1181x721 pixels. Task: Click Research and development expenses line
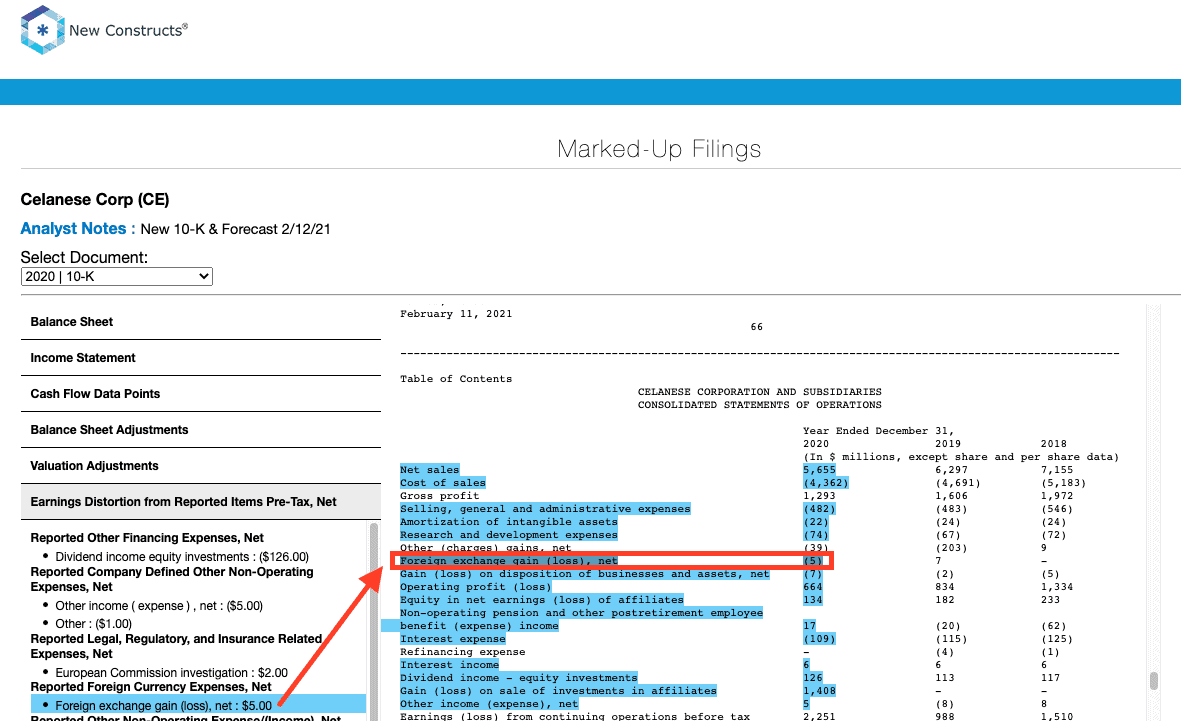pyautogui.click(x=508, y=535)
